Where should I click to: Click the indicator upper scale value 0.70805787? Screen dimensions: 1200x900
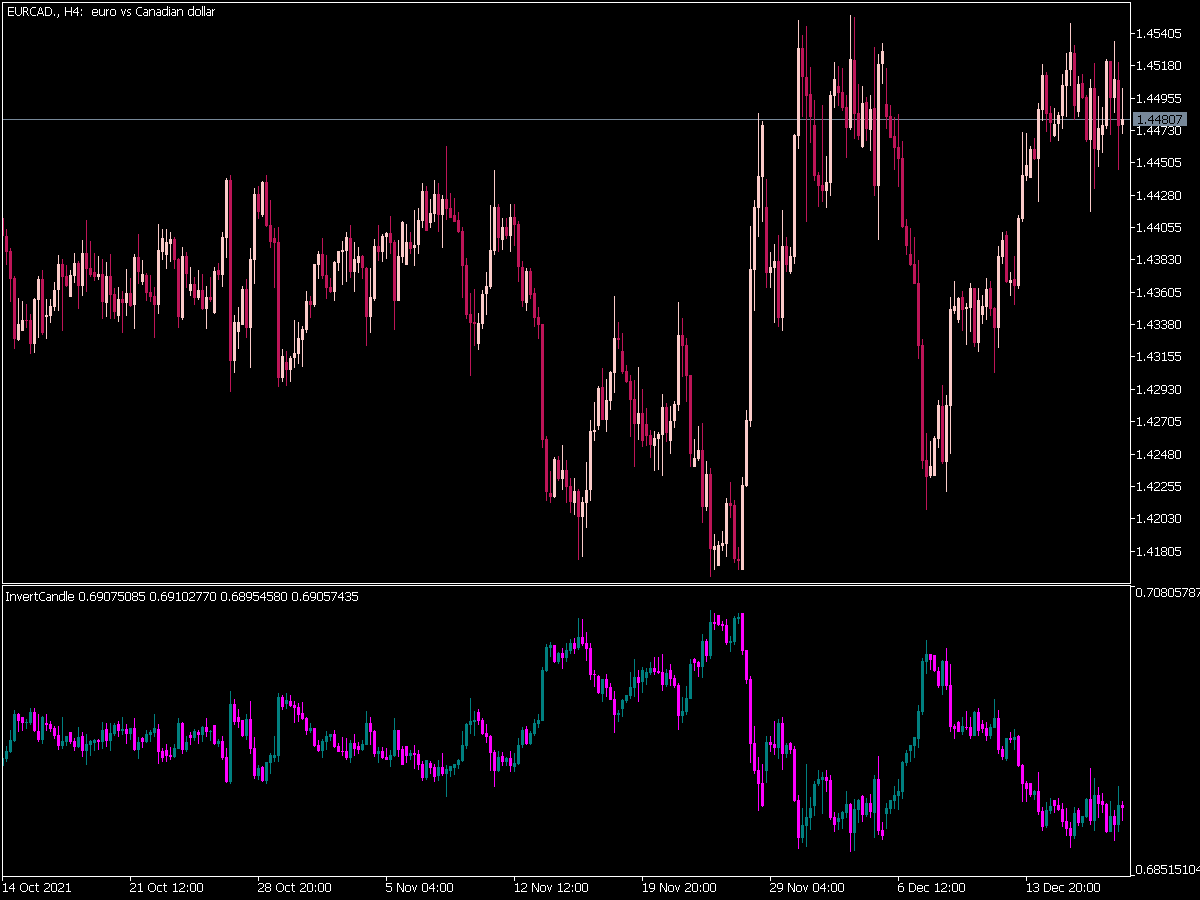(1167, 592)
